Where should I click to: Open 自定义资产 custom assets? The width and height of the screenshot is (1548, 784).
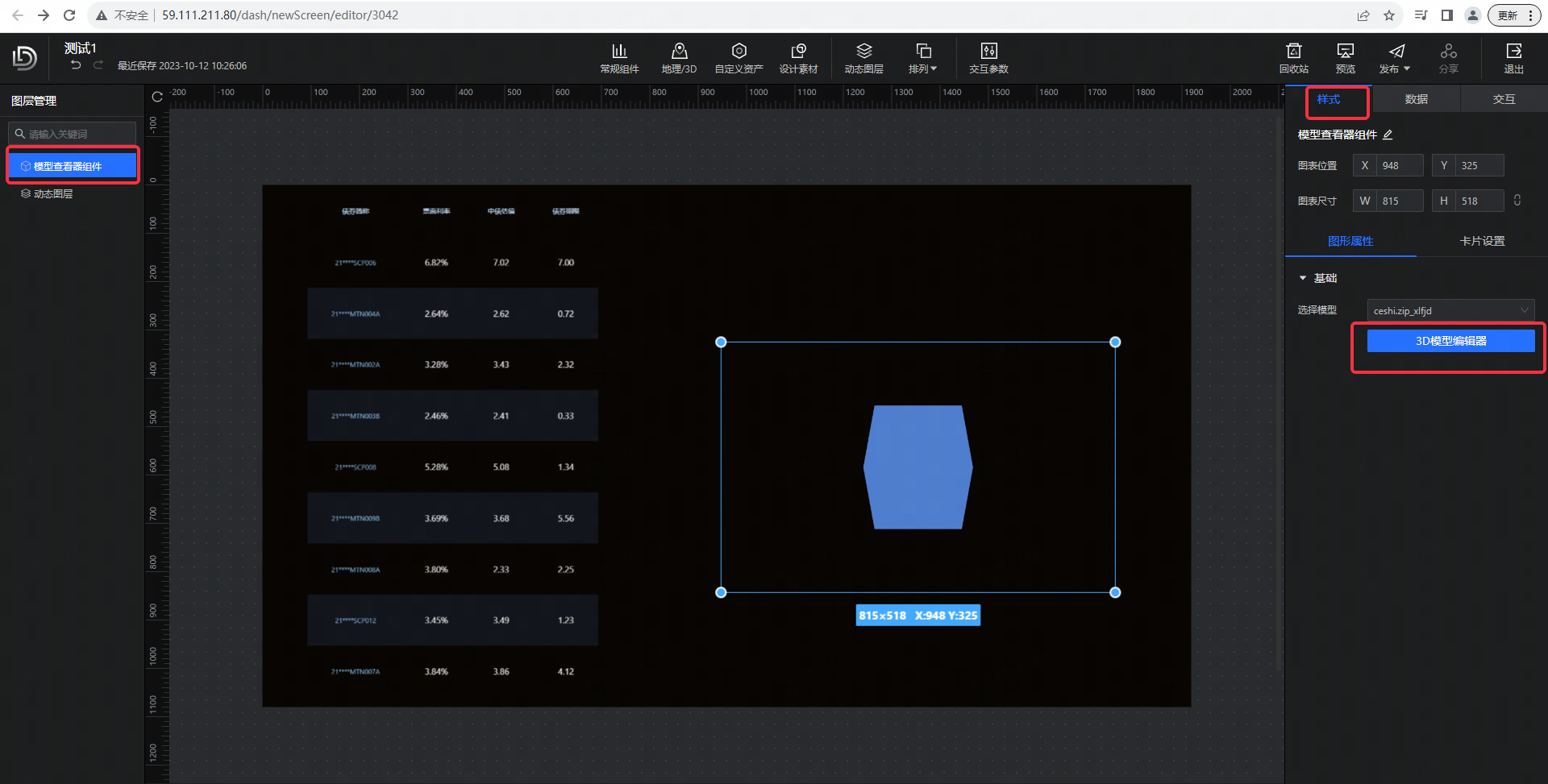click(x=739, y=58)
